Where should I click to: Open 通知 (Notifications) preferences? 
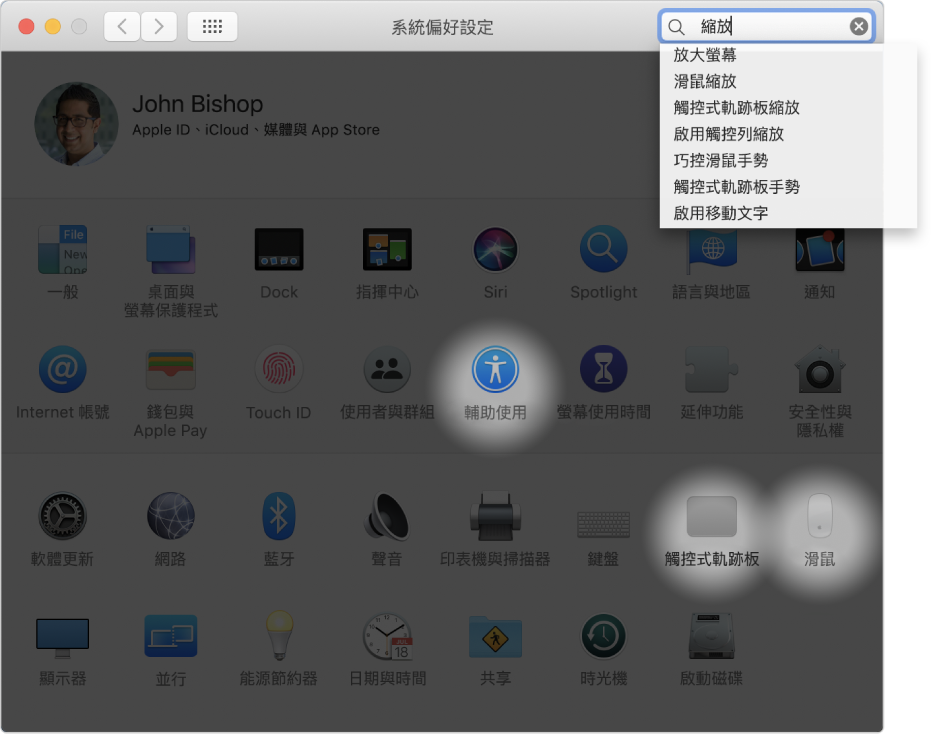(819, 251)
